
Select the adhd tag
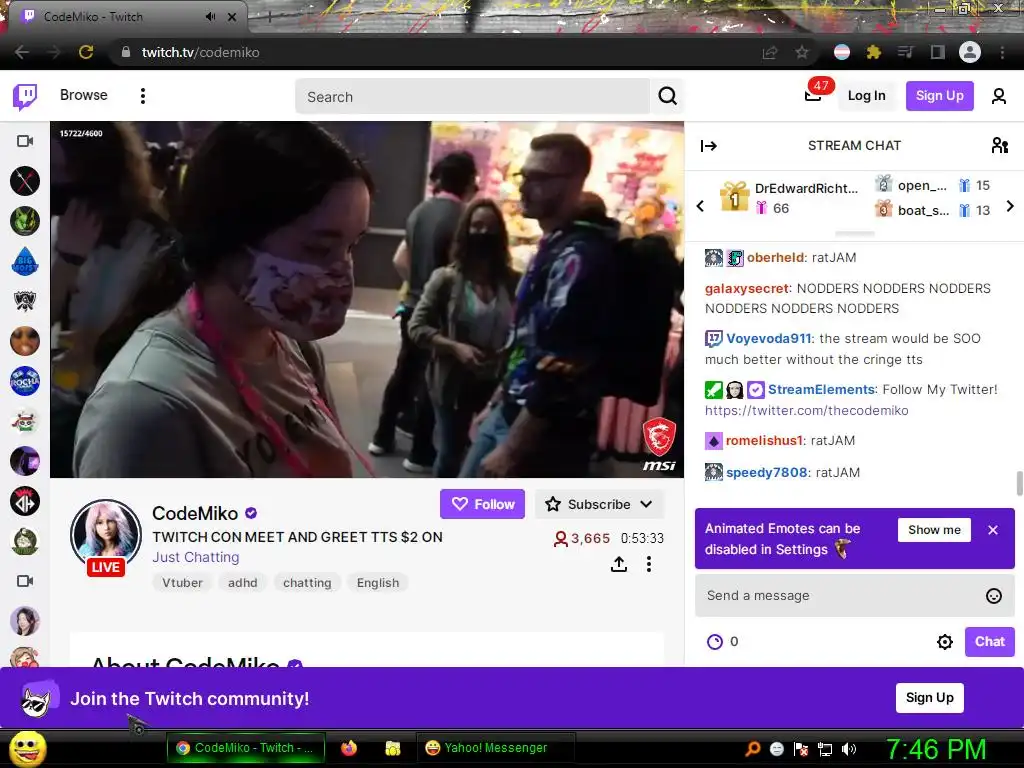click(242, 583)
